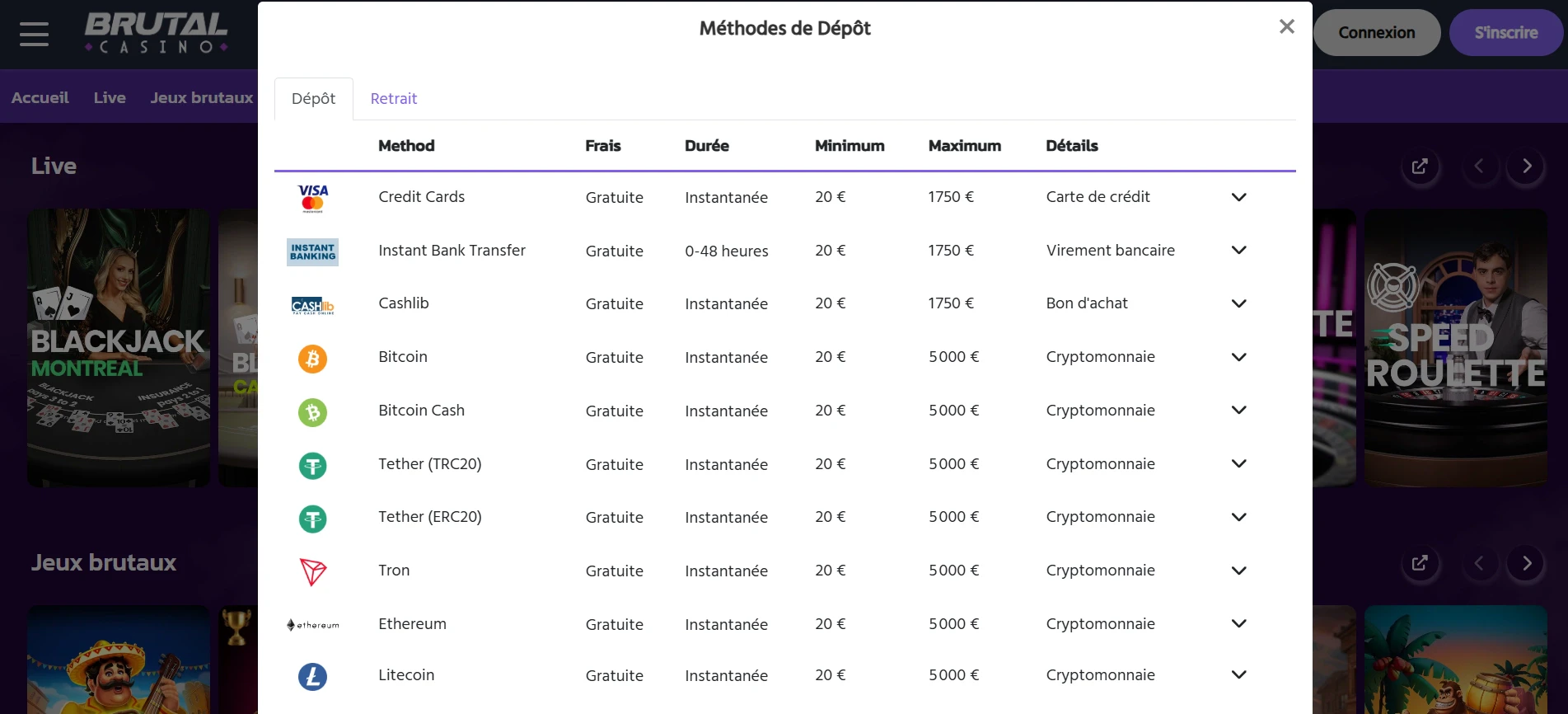The image size is (1568, 714).
Task: Click the blue Litecoin icon
Action: tap(312, 677)
